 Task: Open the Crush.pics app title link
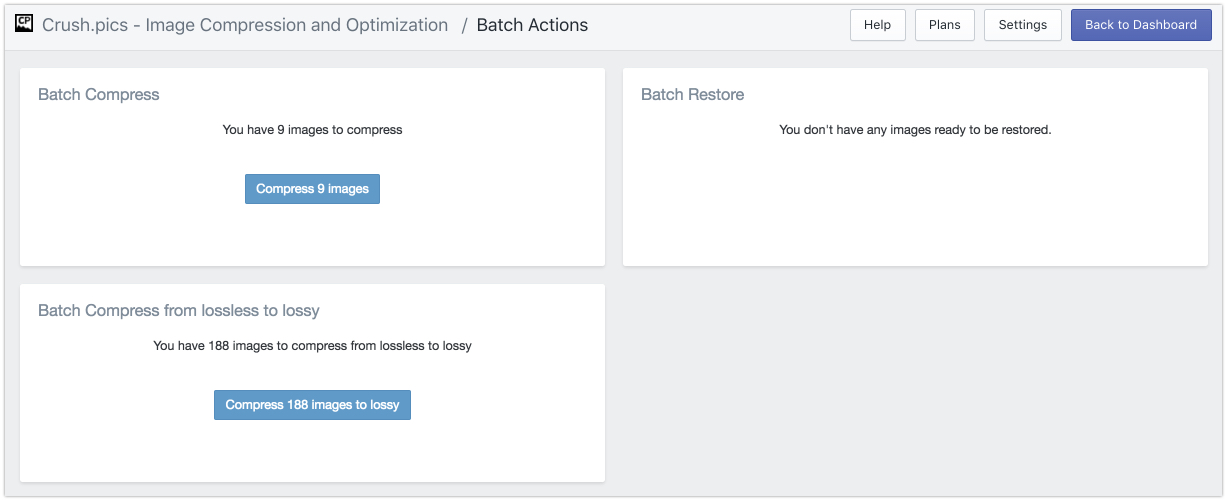tap(245, 25)
